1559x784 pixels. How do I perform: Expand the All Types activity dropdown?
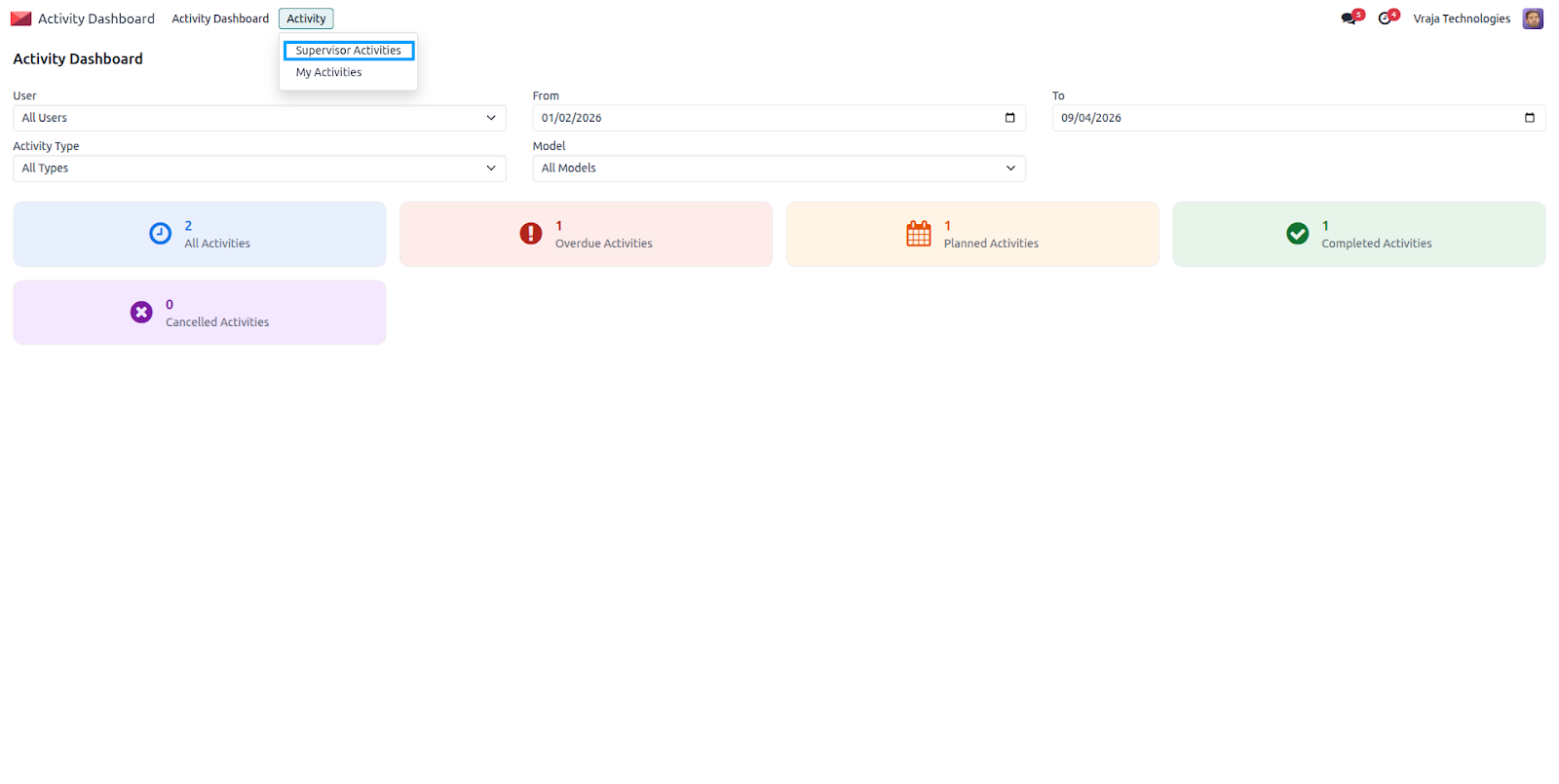click(x=259, y=168)
